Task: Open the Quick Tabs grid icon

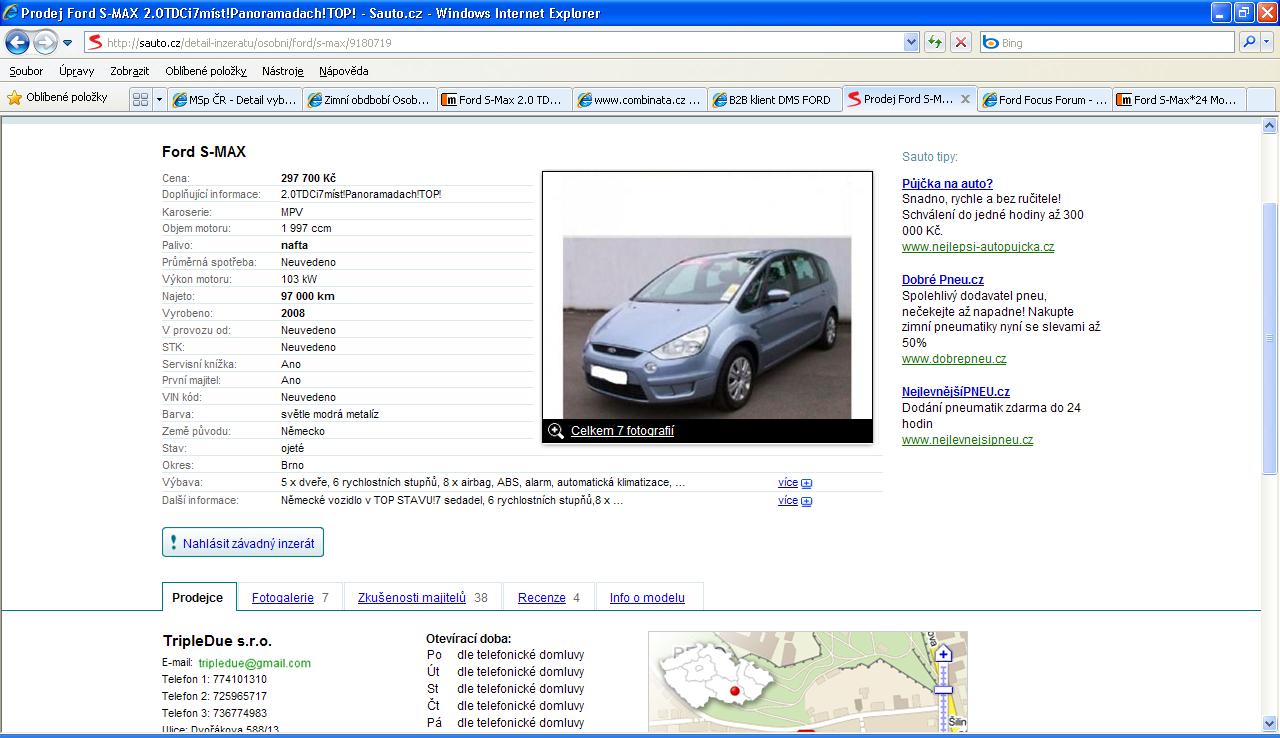Action: tap(141, 99)
